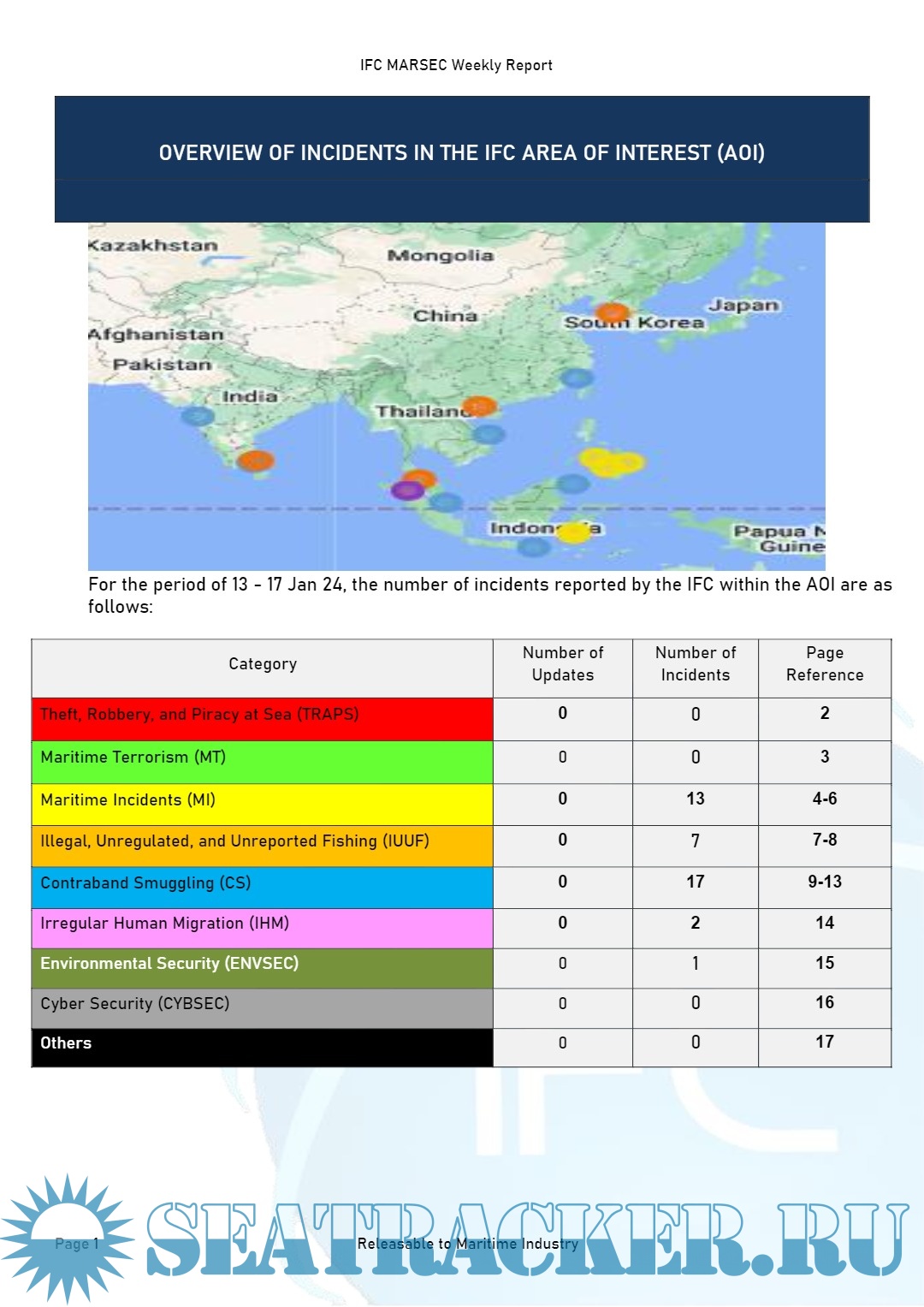
Task: Click the blue marker west of India
Action: 198,417
